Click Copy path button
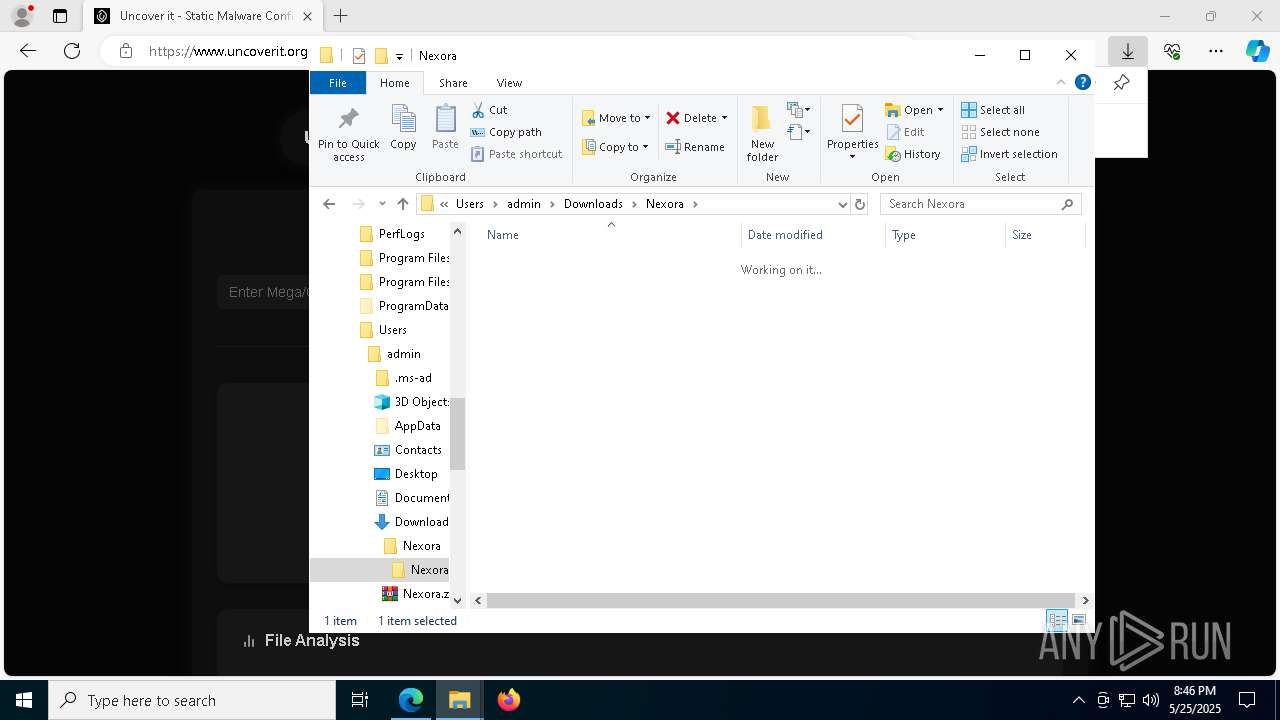 point(506,132)
